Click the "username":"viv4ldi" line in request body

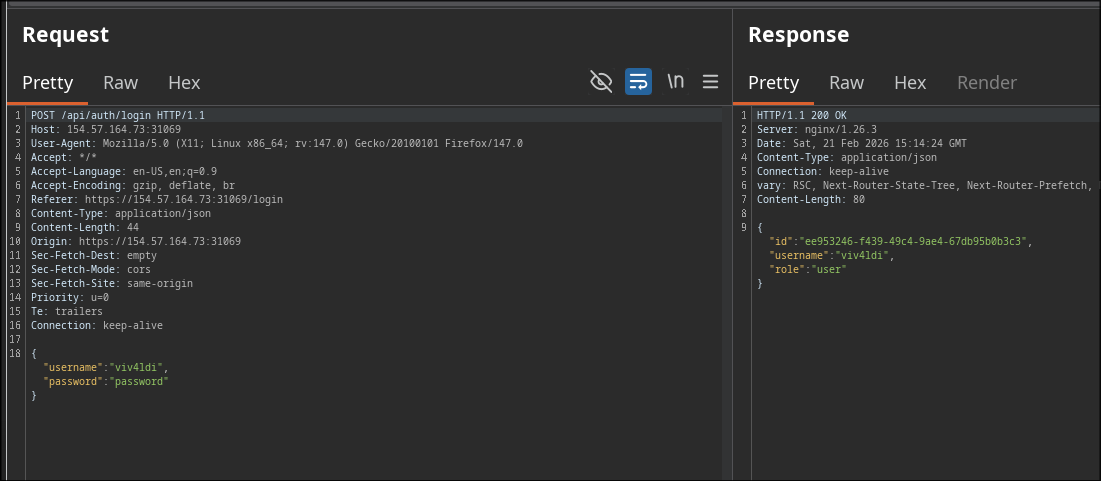106,367
